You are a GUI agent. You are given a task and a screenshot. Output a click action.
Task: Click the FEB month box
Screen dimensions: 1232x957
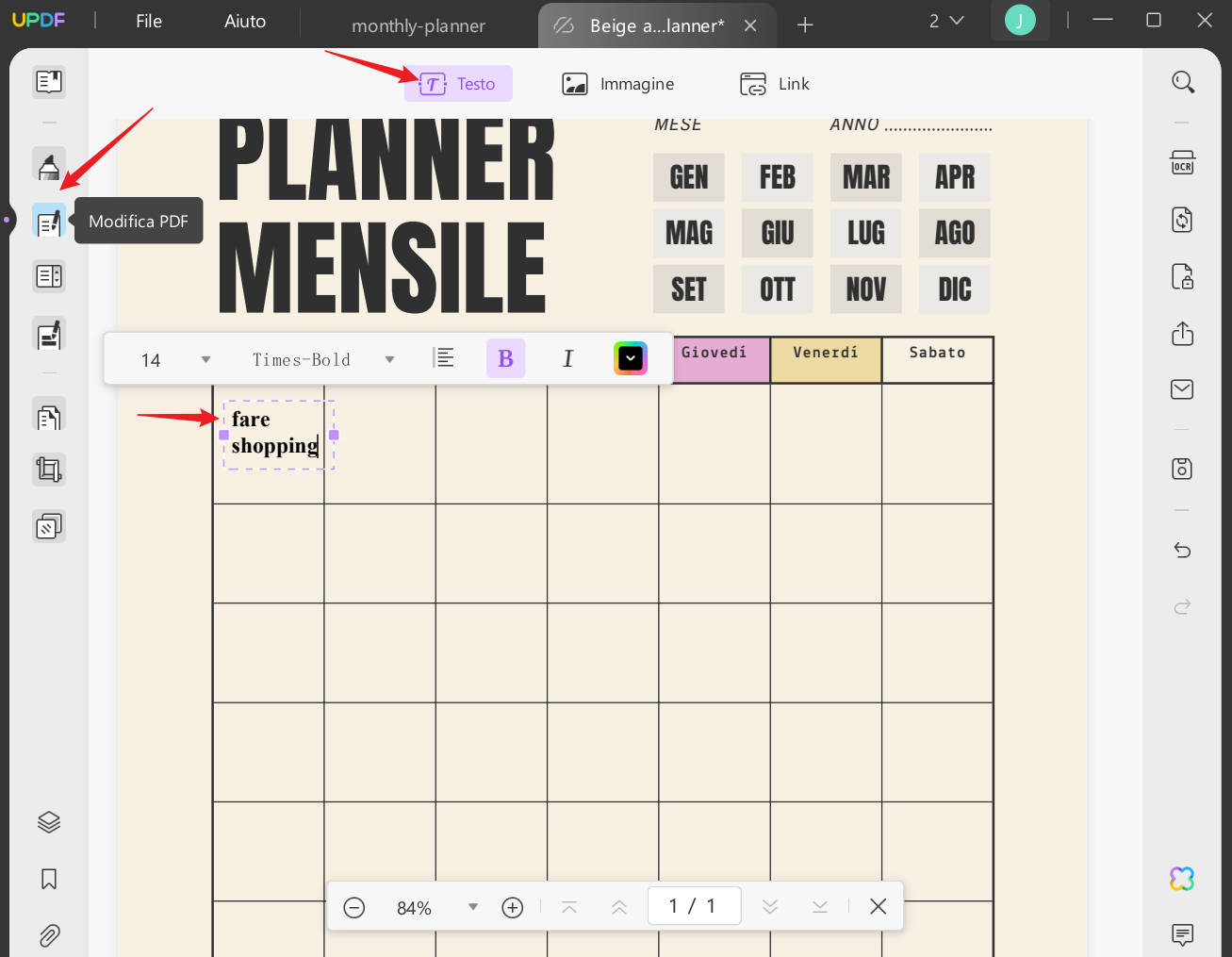click(778, 177)
